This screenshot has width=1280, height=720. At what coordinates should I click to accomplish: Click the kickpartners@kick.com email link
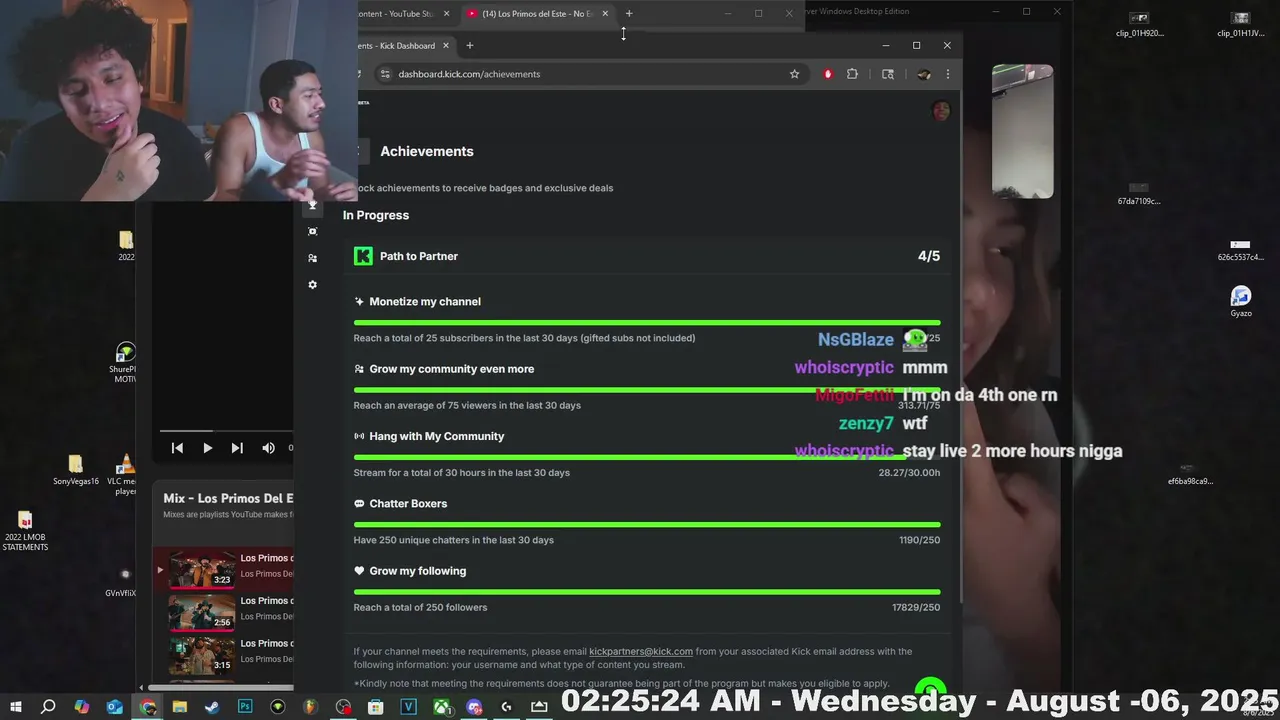pos(641,651)
